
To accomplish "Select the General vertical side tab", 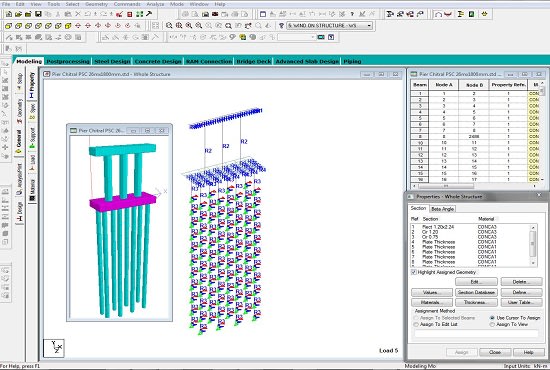I will [x=19, y=141].
